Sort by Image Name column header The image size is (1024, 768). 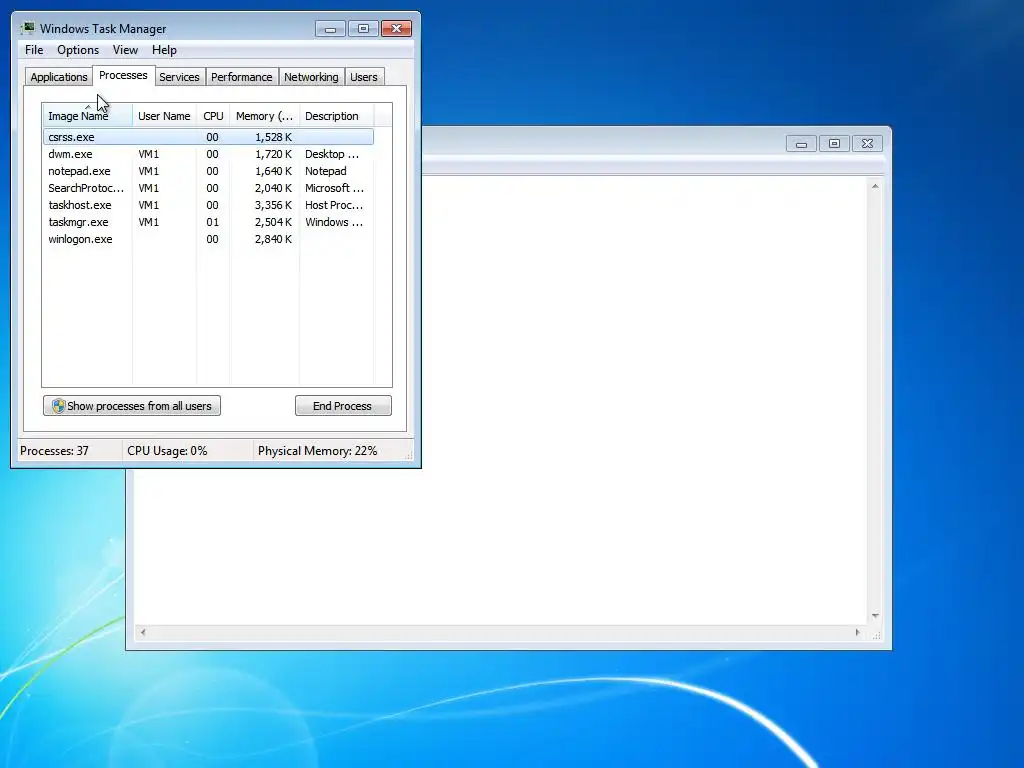coord(87,116)
